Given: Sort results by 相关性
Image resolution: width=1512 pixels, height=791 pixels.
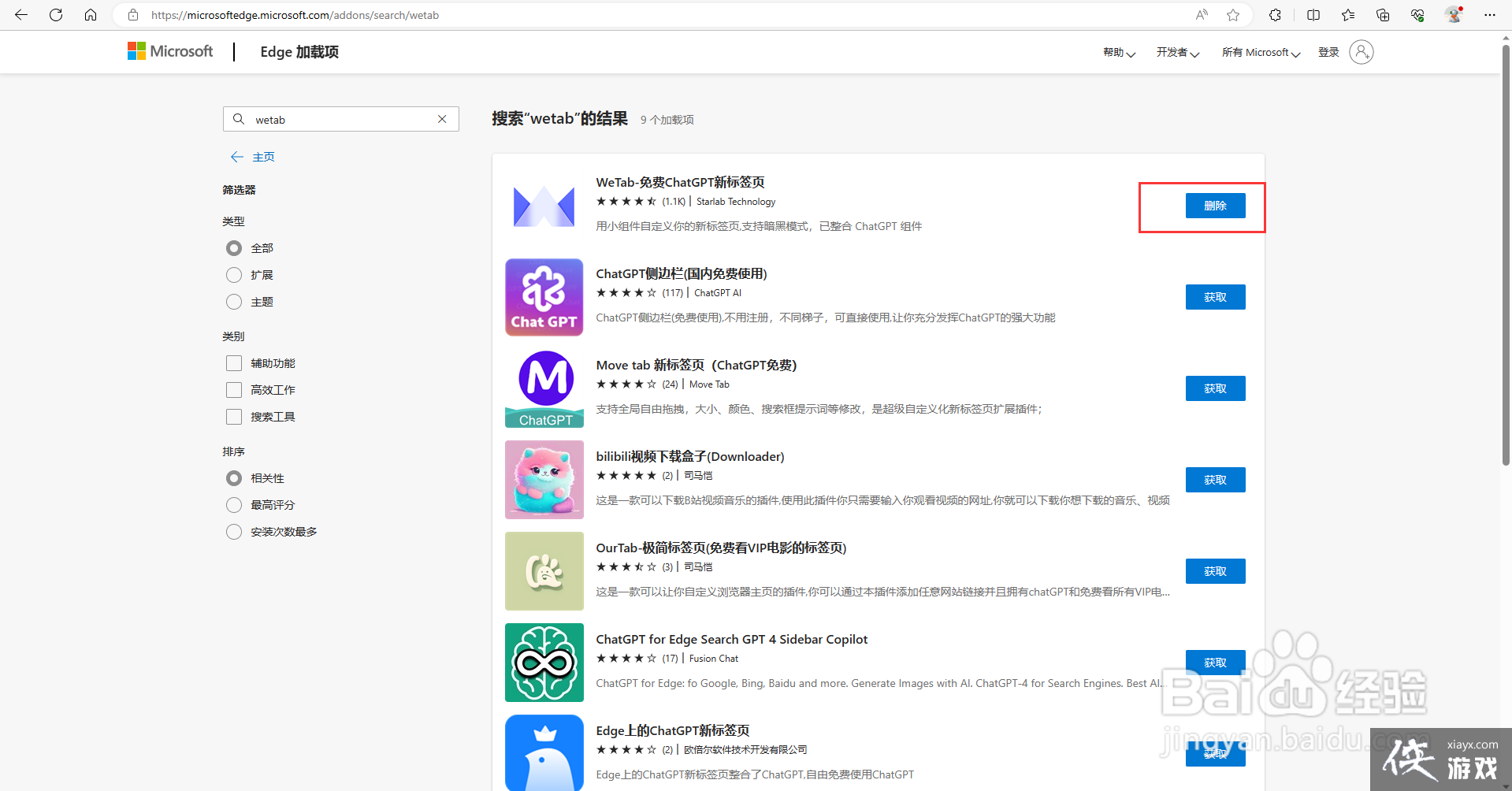Looking at the screenshot, I should 234,478.
